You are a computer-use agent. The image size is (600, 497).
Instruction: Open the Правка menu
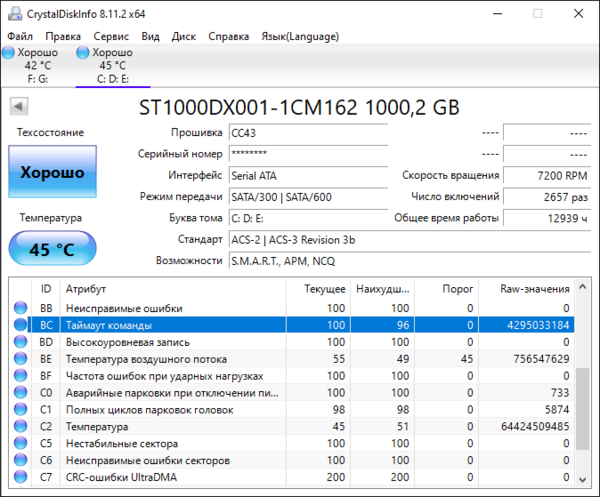coord(63,36)
